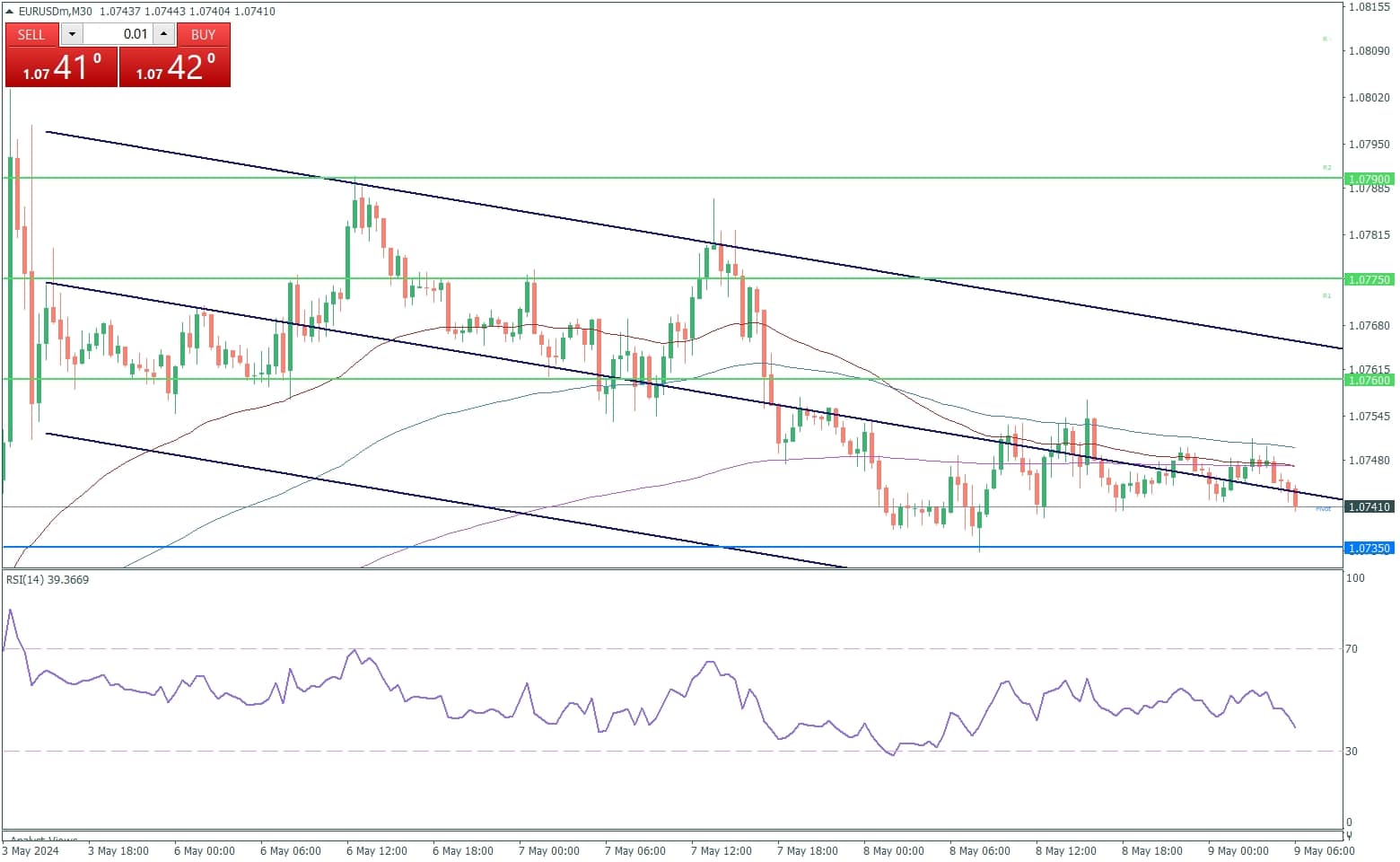Click the RSI 100 scale label
The width and height of the screenshot is (1400, 862).
1355,577
